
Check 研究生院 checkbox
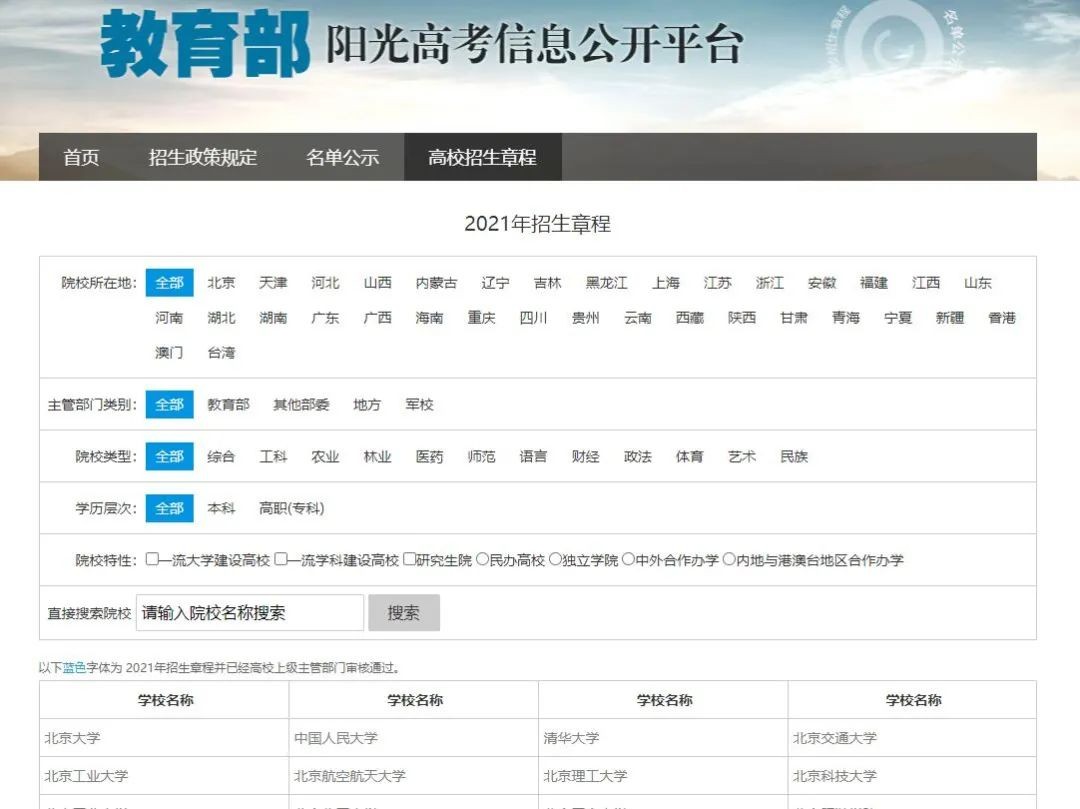click(409, 559)
